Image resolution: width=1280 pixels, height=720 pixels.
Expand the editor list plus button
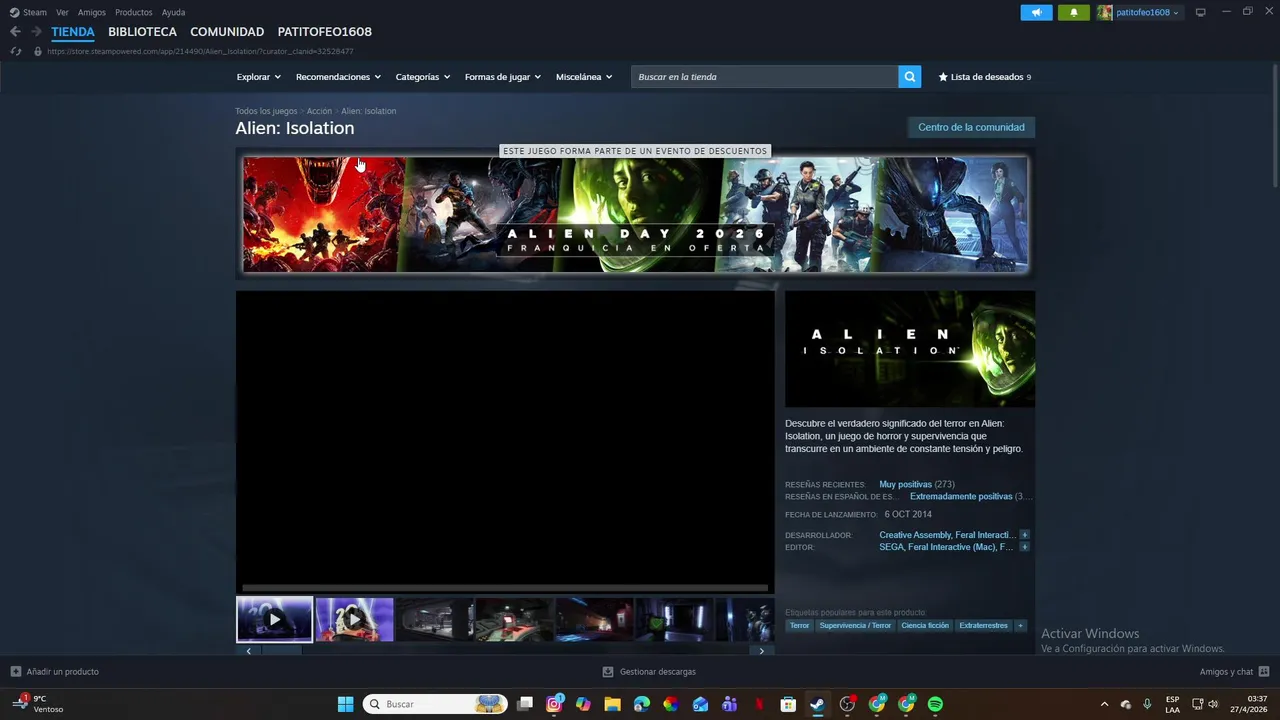click(x=1024, y=547)
